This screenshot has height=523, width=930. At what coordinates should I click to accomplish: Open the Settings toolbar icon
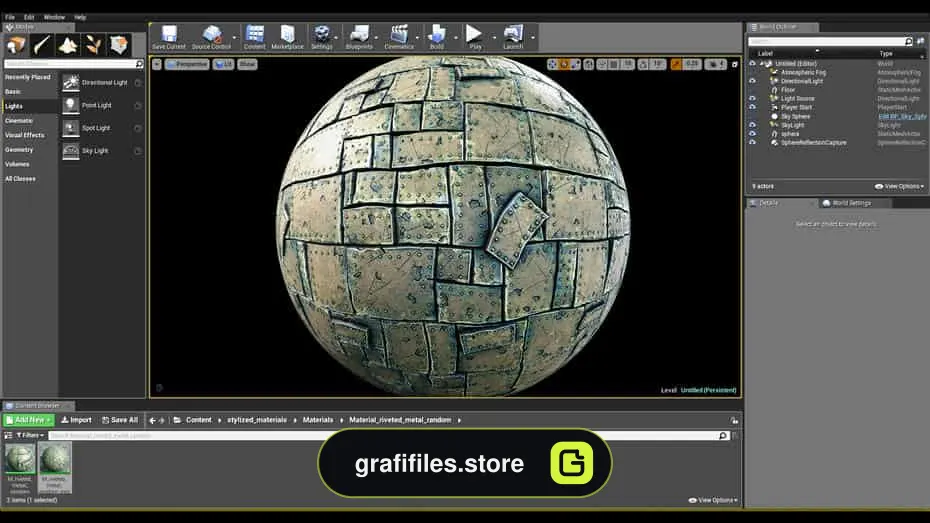pyautogui.click(x=321, y=37)
